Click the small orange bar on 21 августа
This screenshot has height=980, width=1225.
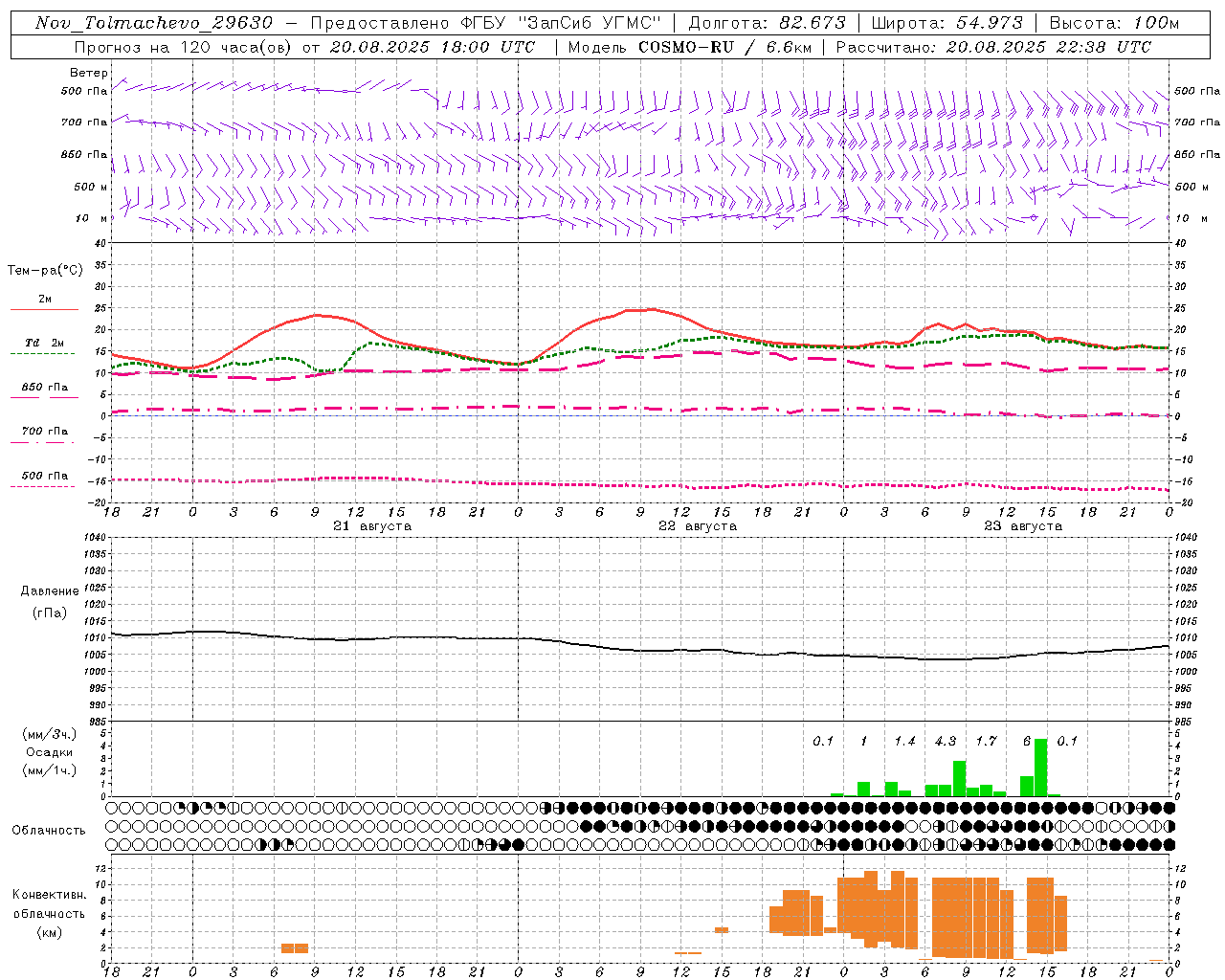click(x=295, y=948)
